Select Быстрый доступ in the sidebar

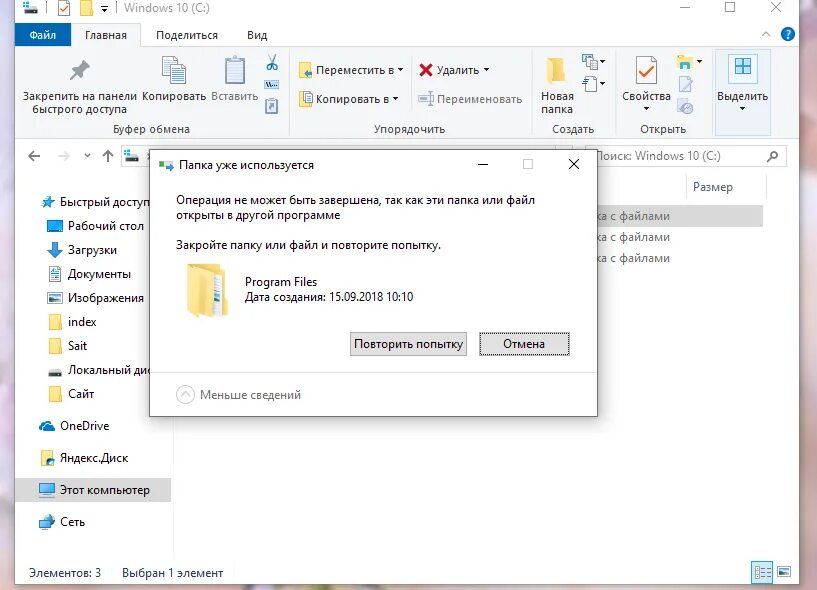(95, 202)
